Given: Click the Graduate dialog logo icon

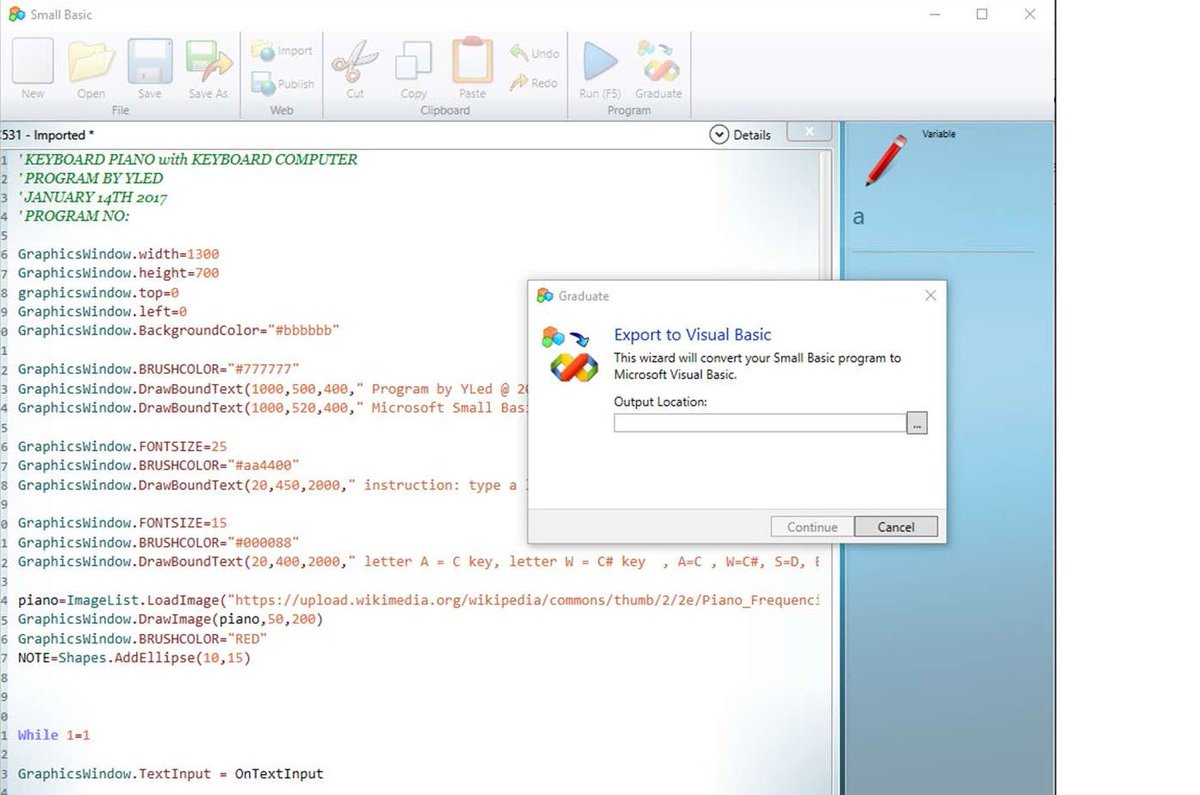Looking at the screenshot, I should [568, 353].
